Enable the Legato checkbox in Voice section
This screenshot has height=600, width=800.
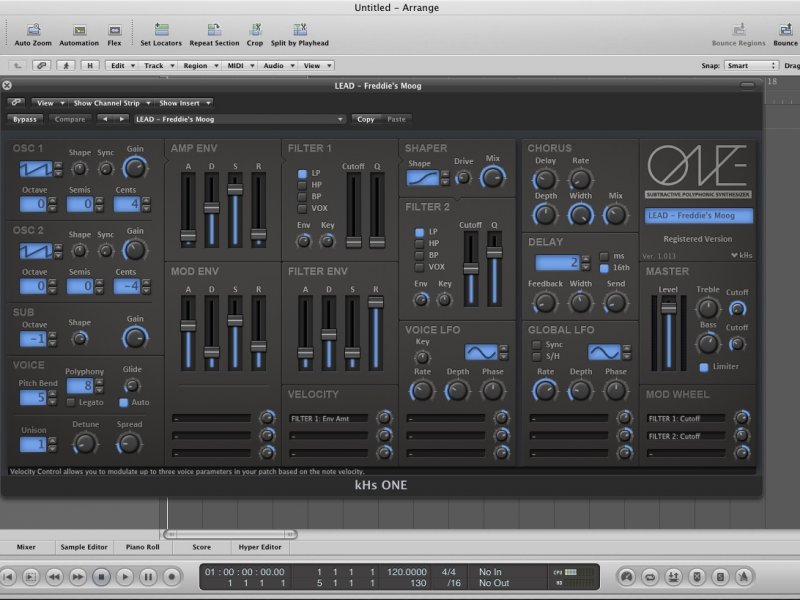pos(71,403)
